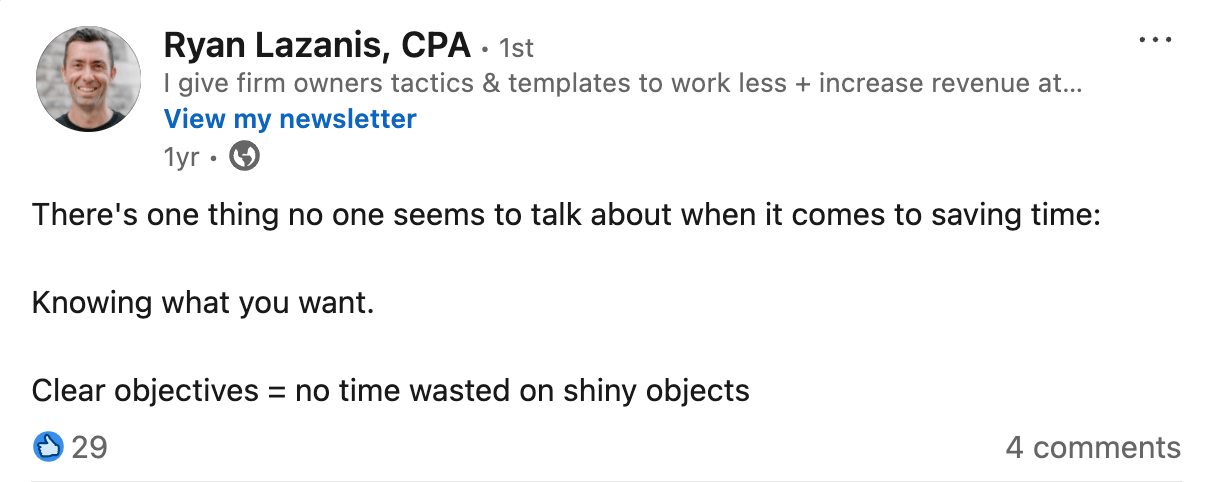Screen dimensions: 1210x482
Task: Click the equals sign in last line
Action: point(277,390)
